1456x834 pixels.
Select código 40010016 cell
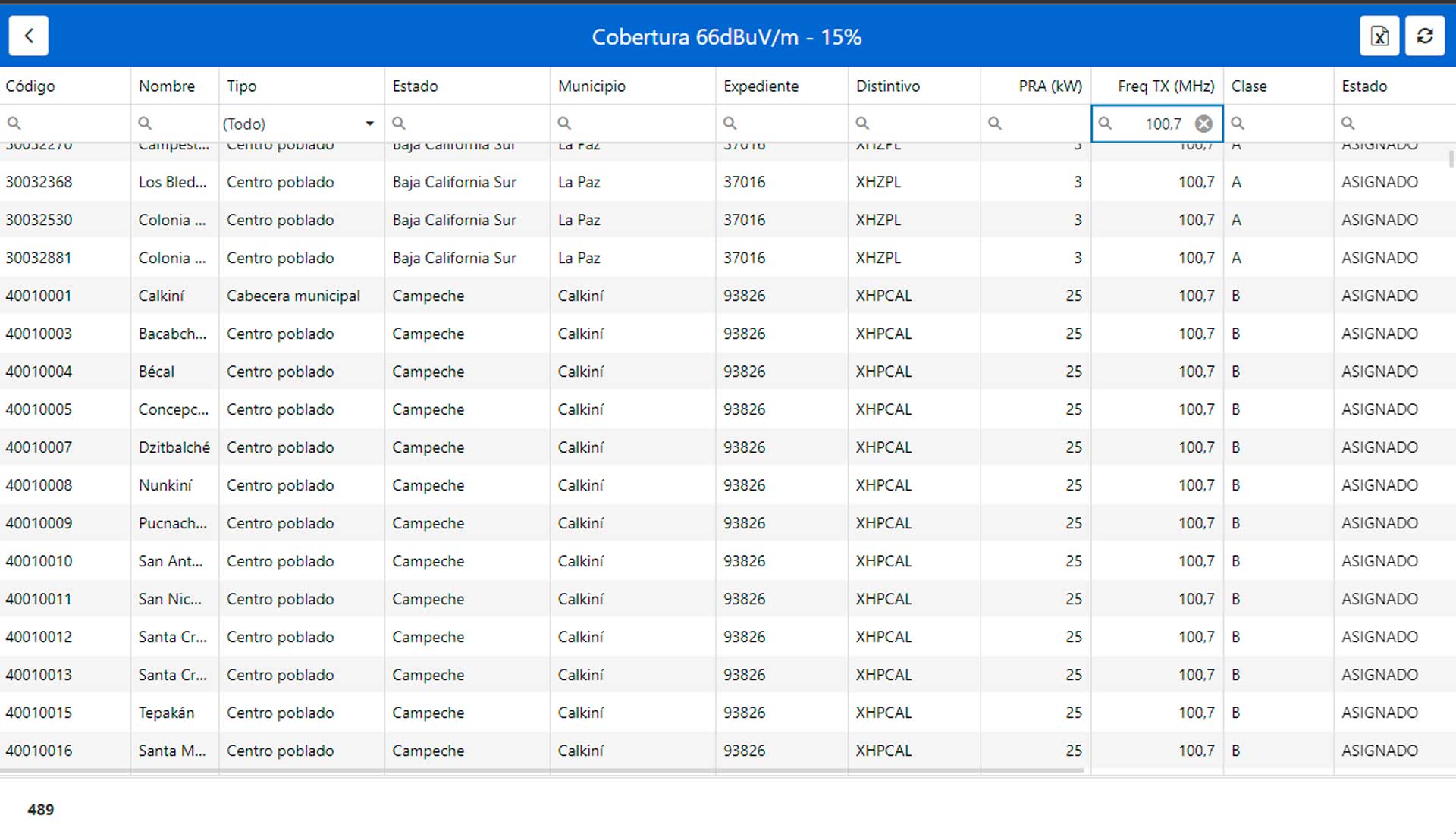[65, 751]
